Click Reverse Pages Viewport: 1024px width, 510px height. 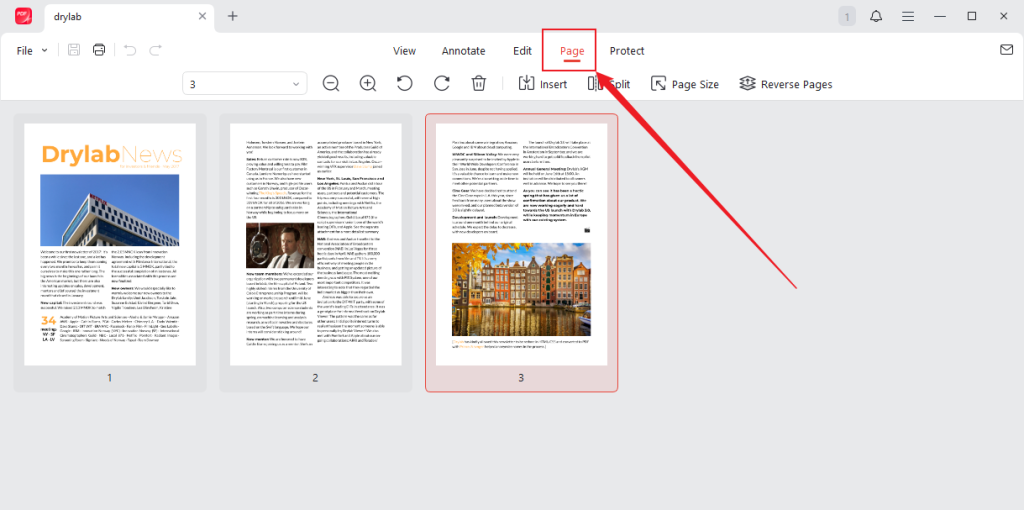tap(786, 84)
